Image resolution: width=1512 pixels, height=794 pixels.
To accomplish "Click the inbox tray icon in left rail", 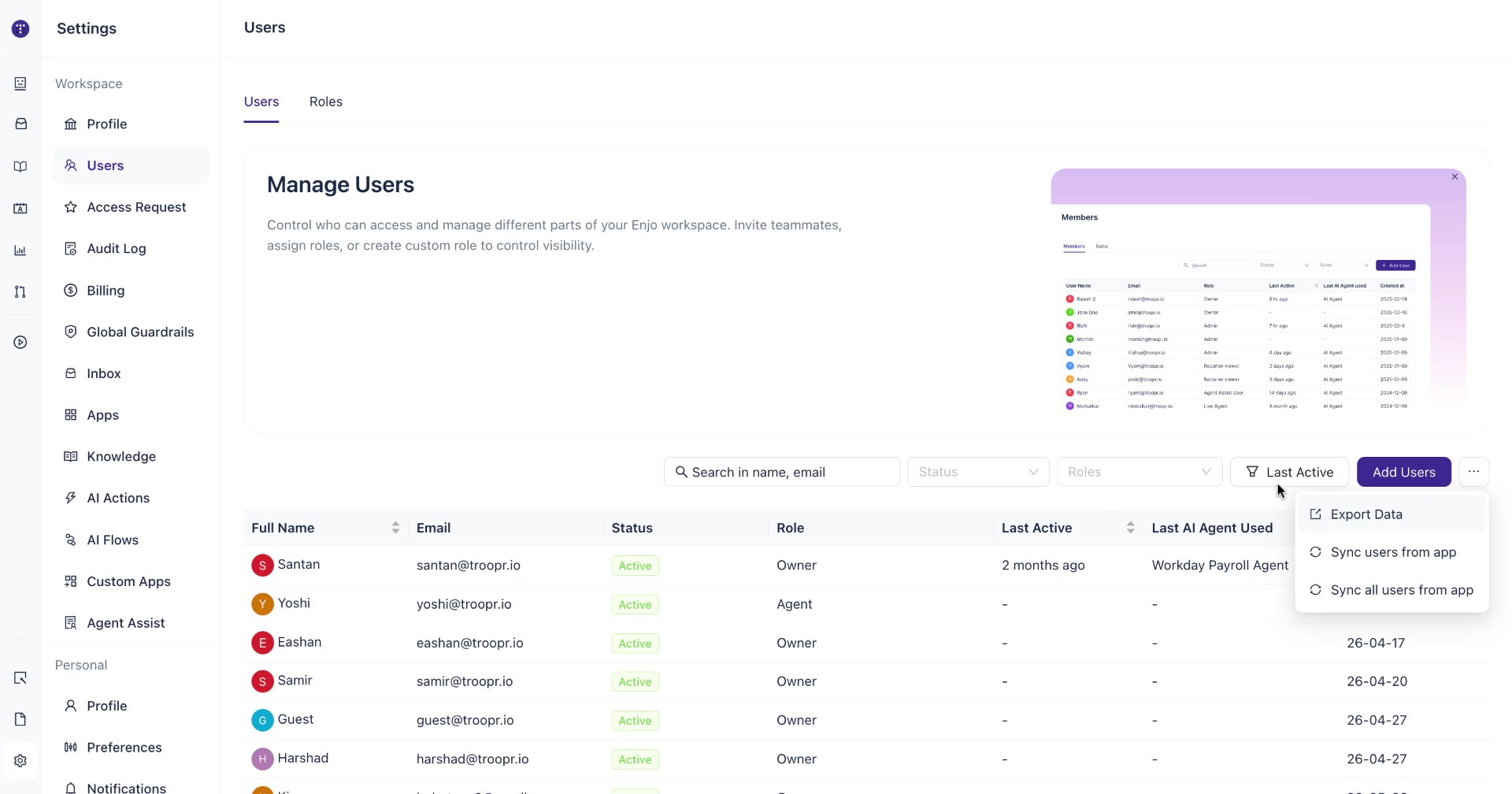I will 20,124.
